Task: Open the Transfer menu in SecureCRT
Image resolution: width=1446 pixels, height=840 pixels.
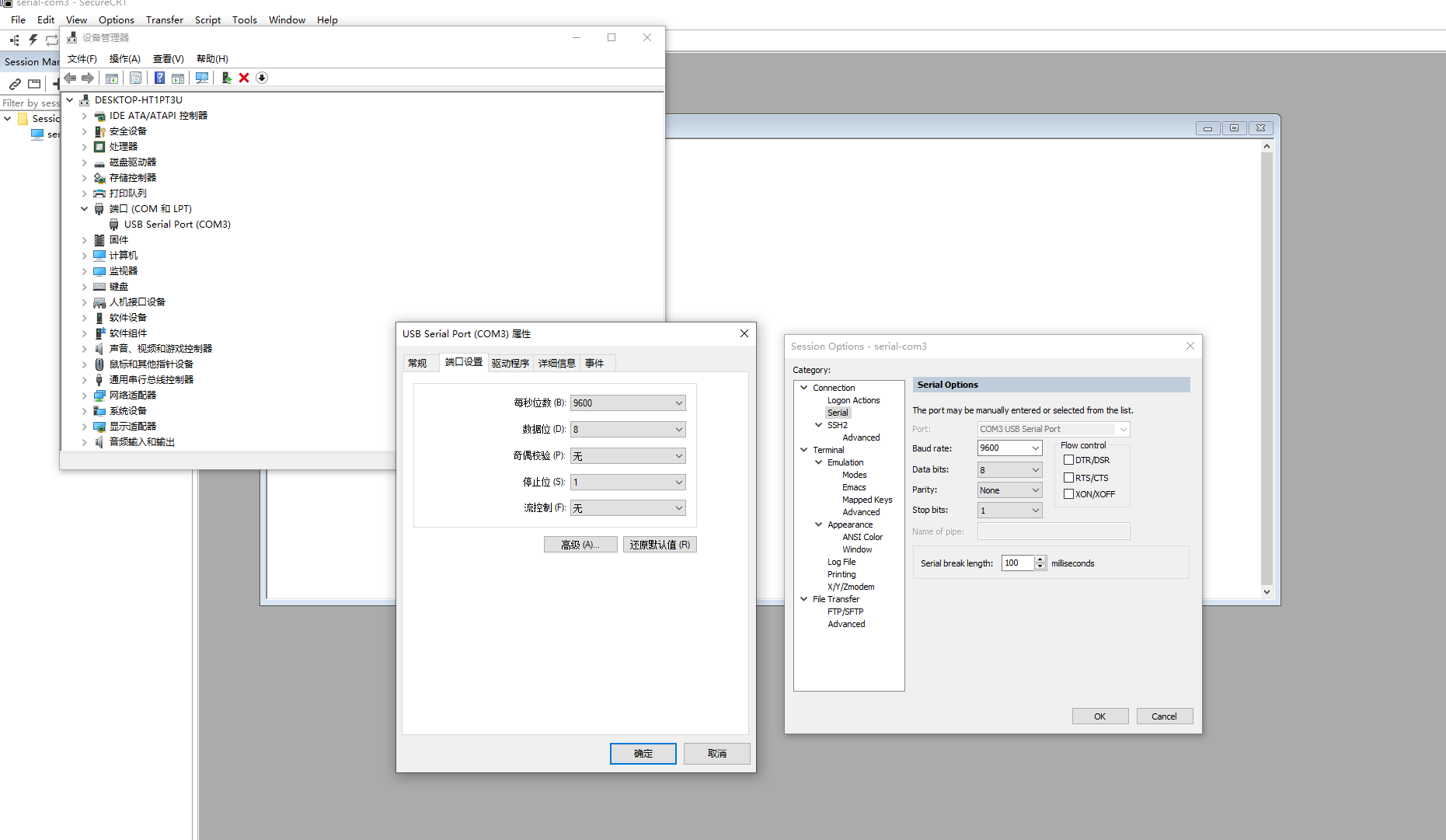Action: pos(165,20)
